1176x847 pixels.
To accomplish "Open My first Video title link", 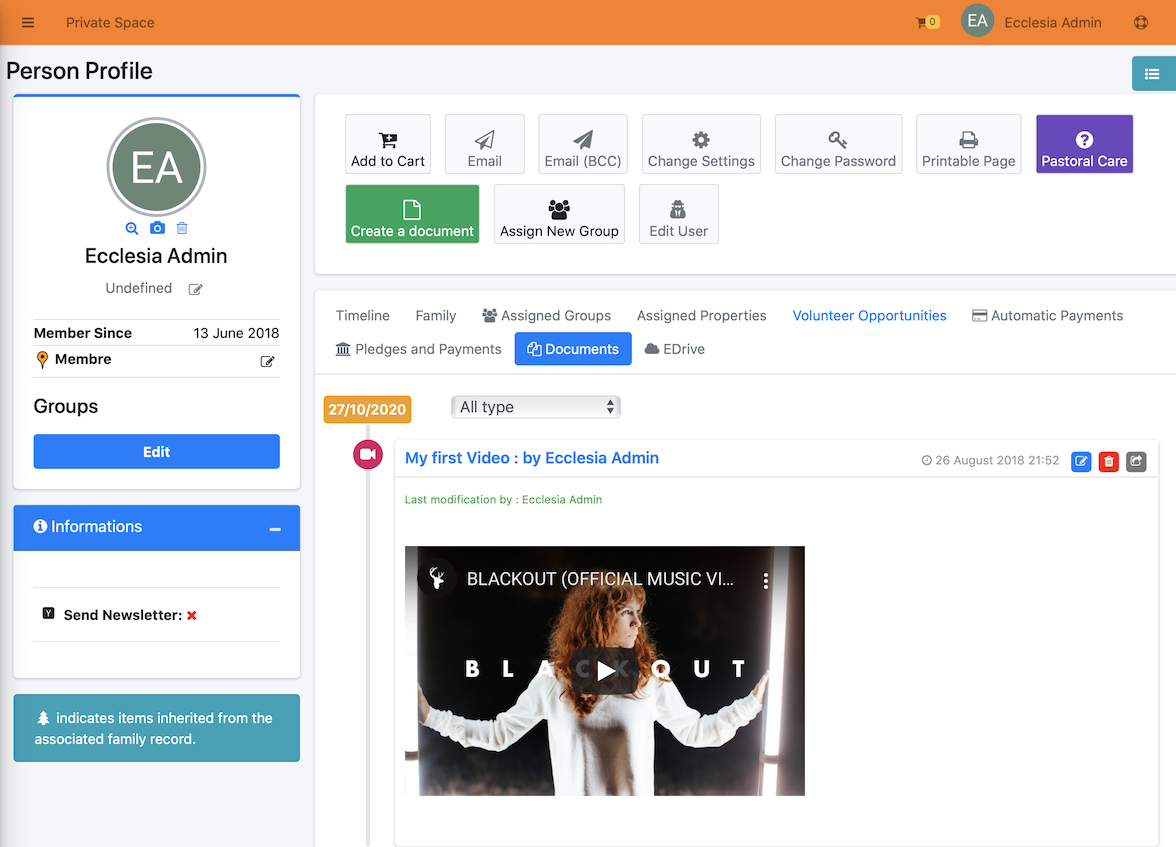I will 532,458.
